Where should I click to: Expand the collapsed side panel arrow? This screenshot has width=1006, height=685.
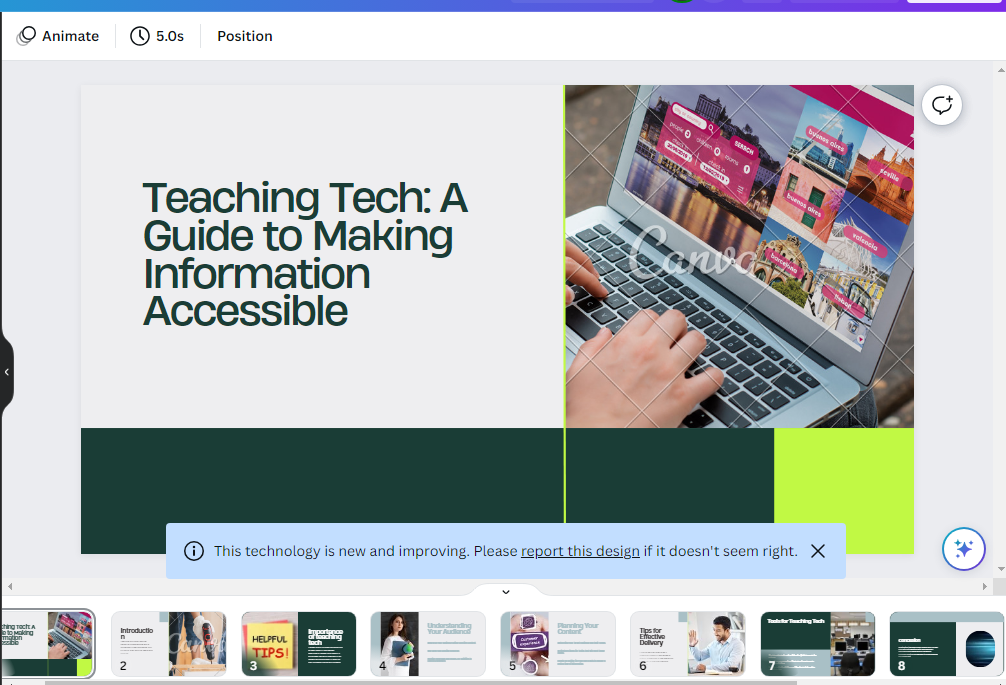point(6,372)
